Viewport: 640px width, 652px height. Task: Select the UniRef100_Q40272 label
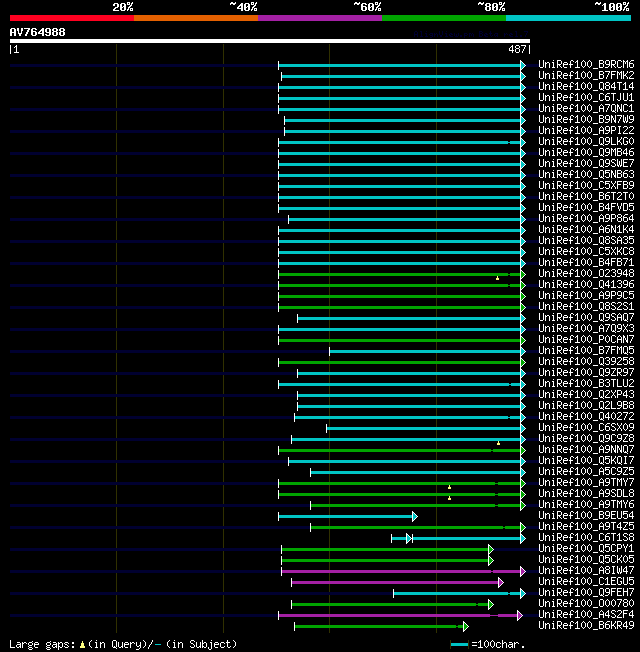pos(586,417)
